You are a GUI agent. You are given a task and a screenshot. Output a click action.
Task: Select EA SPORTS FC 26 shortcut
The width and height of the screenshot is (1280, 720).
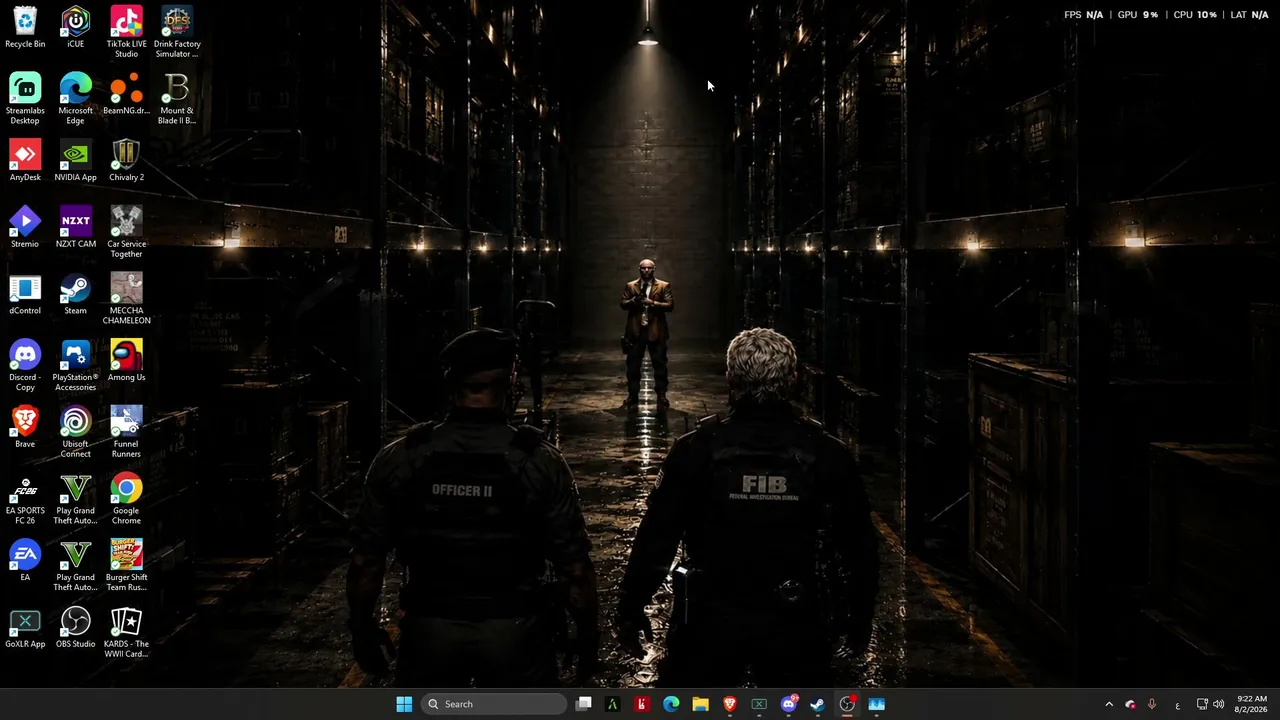point(25,500)
